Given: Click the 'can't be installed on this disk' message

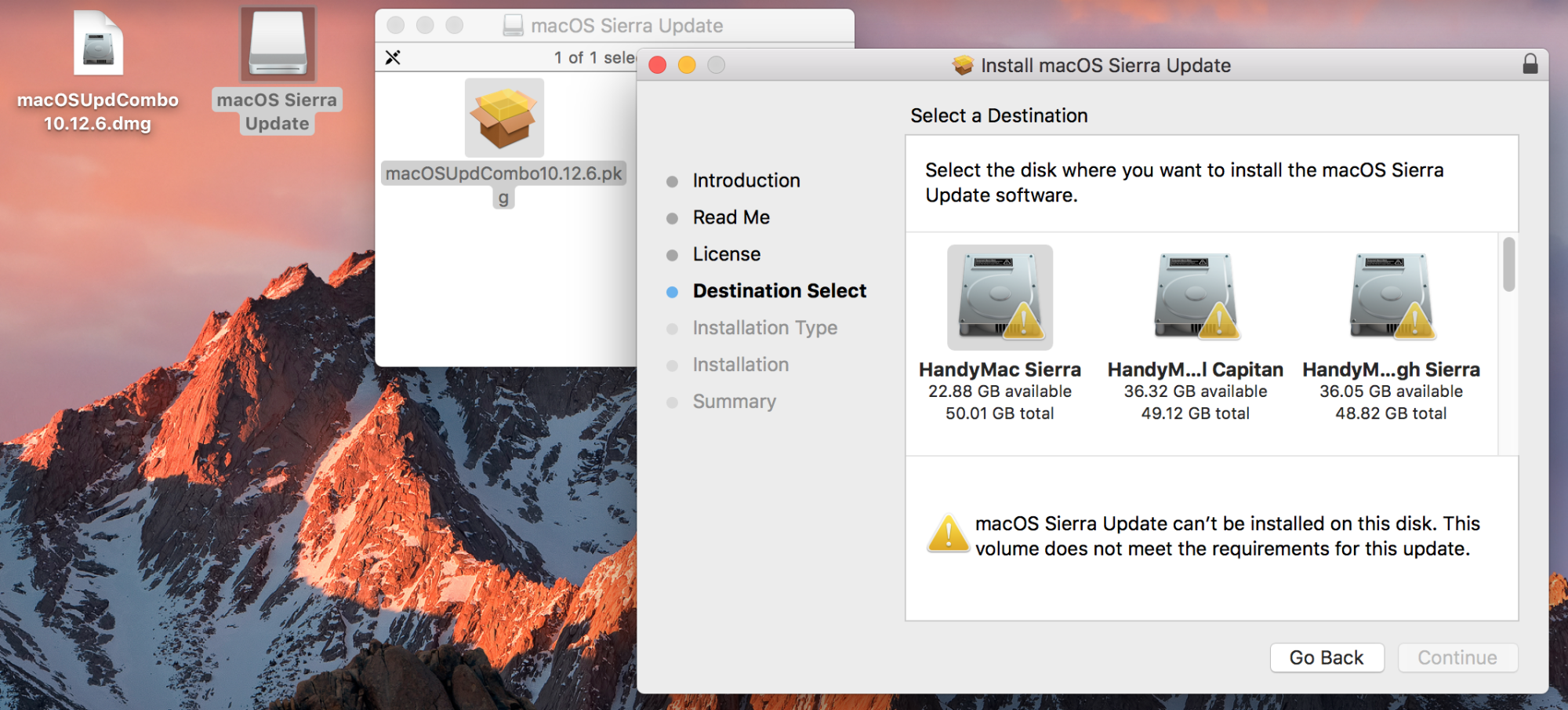Looking at the screenshot, I should coord(1227,536).
